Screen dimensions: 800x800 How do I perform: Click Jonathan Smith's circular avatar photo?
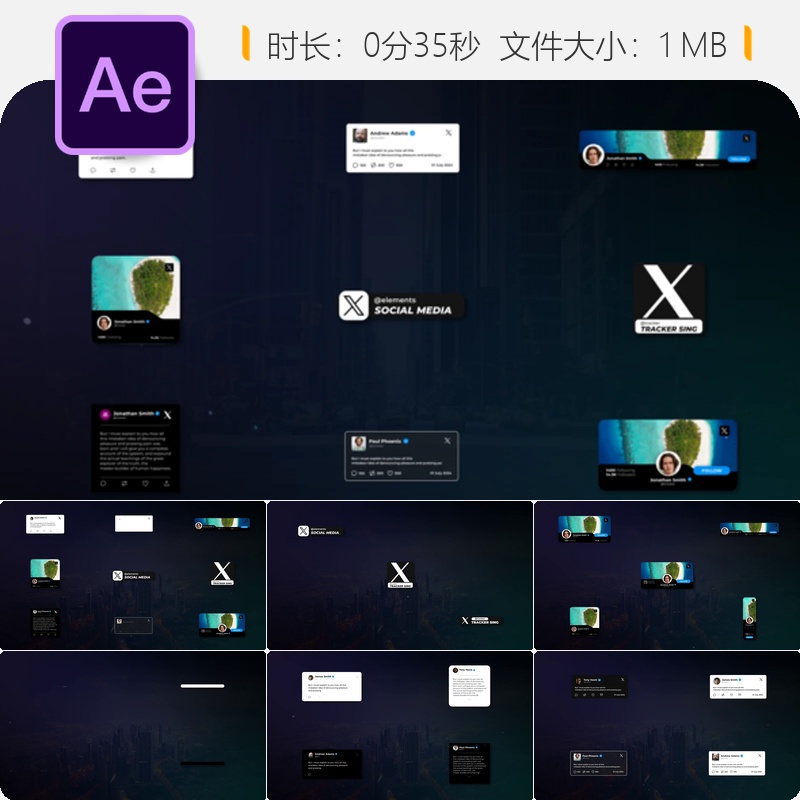[104, 323]
